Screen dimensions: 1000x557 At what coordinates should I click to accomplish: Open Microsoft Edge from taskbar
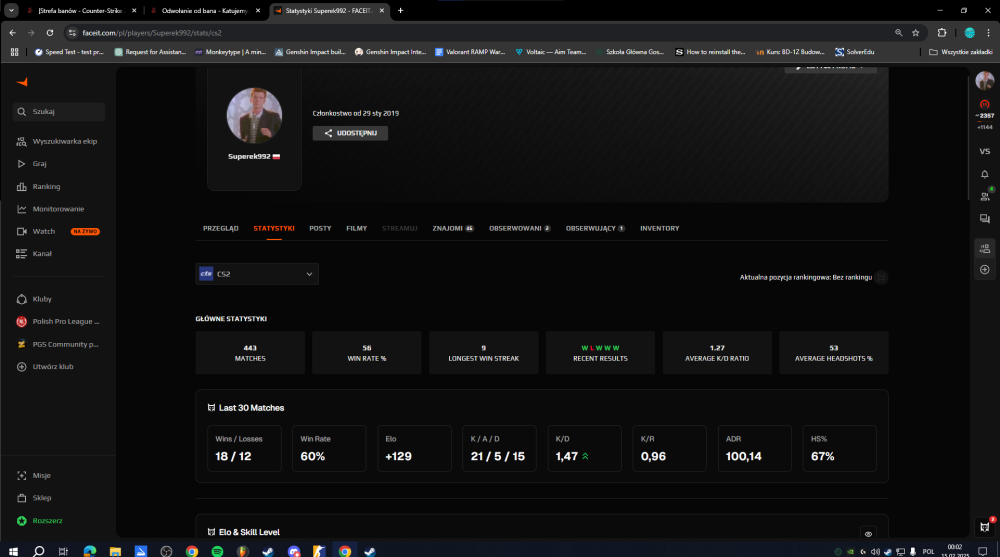pyautogui.click(x=89, y=551)
